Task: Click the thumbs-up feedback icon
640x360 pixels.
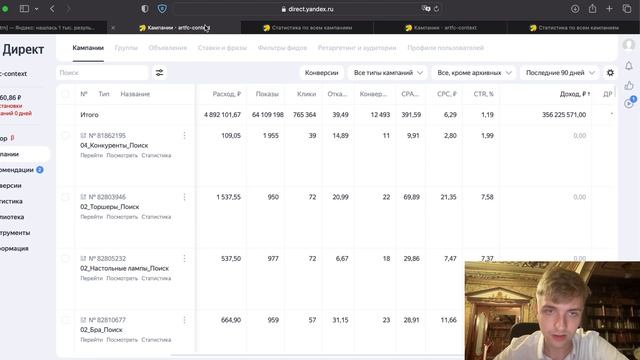Action: point(629,85)
